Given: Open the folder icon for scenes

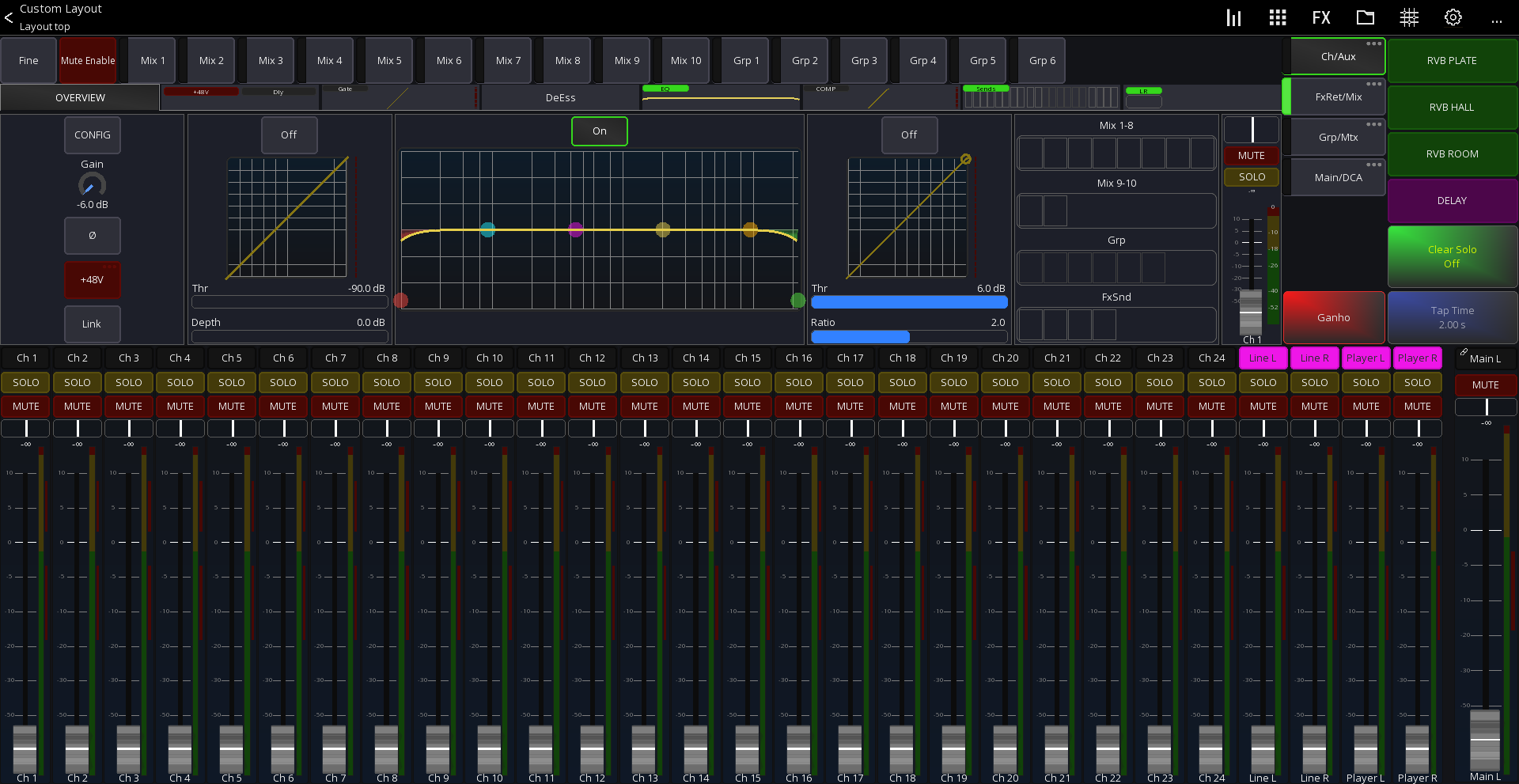Looking at the screenshot, I should click(1365, 17).
